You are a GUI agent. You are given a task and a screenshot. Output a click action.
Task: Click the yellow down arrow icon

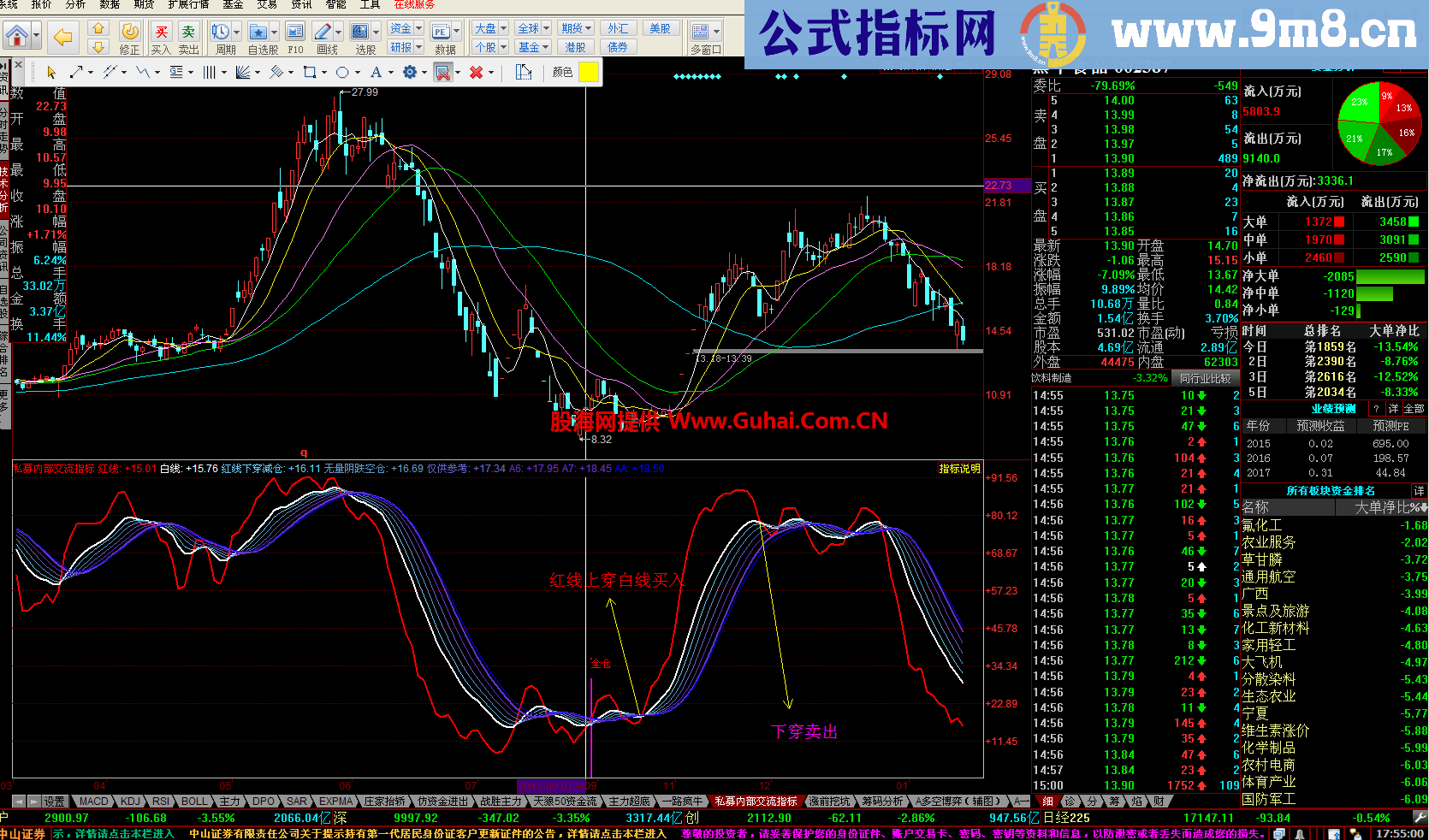pos(98,47)
